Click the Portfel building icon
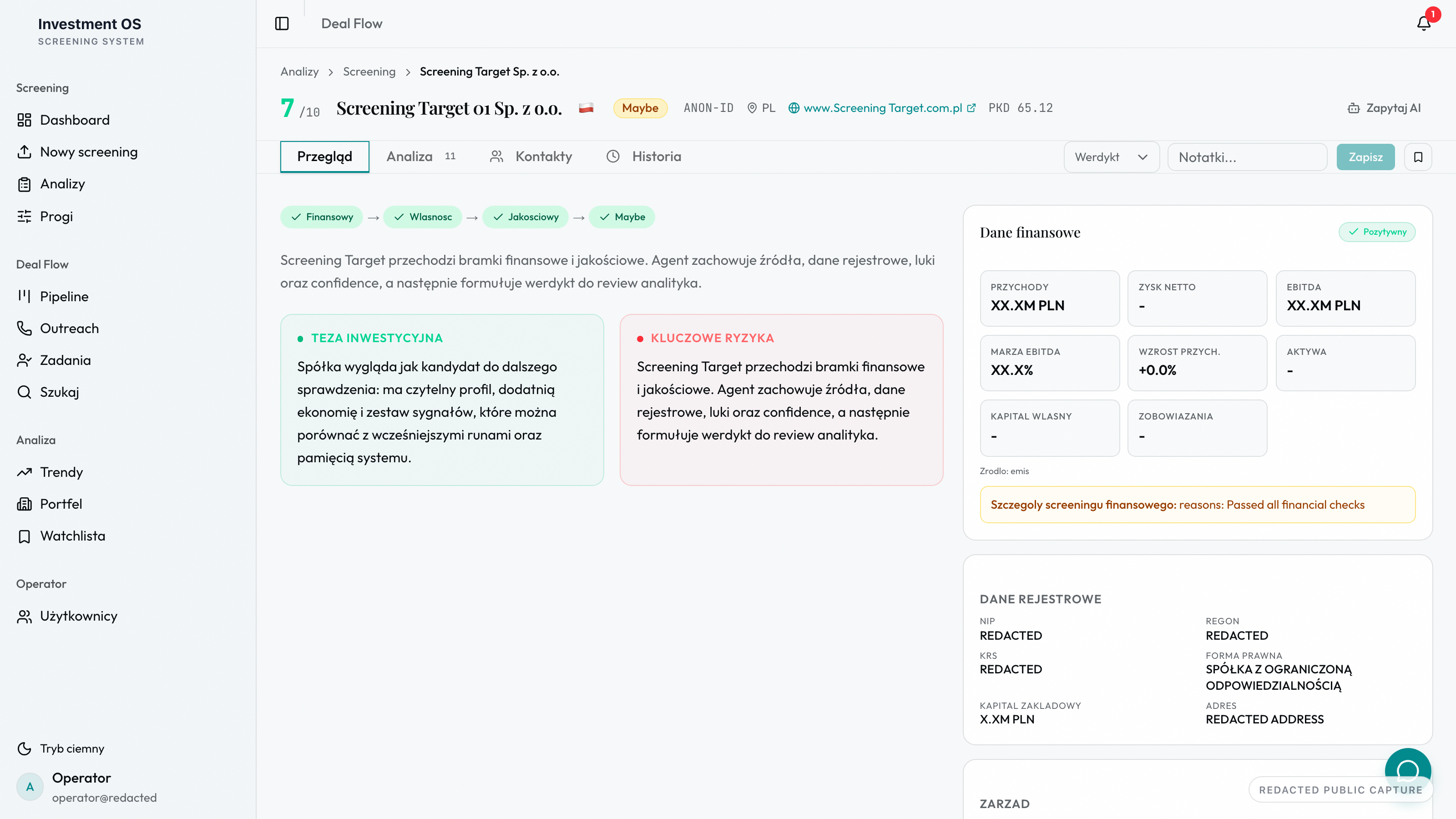 [x=24, y=504]
